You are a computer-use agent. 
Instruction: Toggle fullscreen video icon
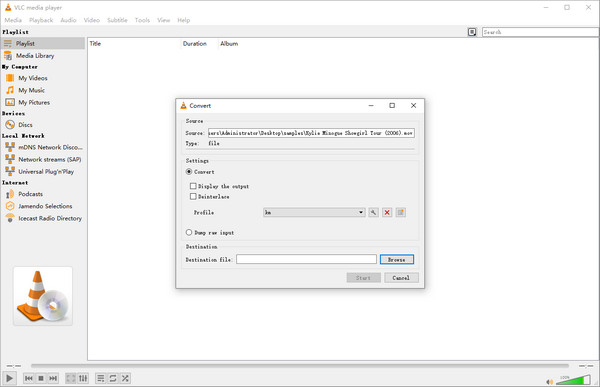[71, 378]
